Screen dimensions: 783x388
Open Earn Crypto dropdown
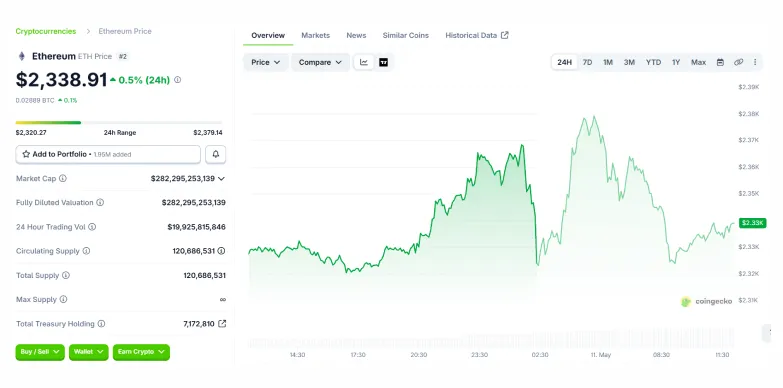[x=141, y=352]
